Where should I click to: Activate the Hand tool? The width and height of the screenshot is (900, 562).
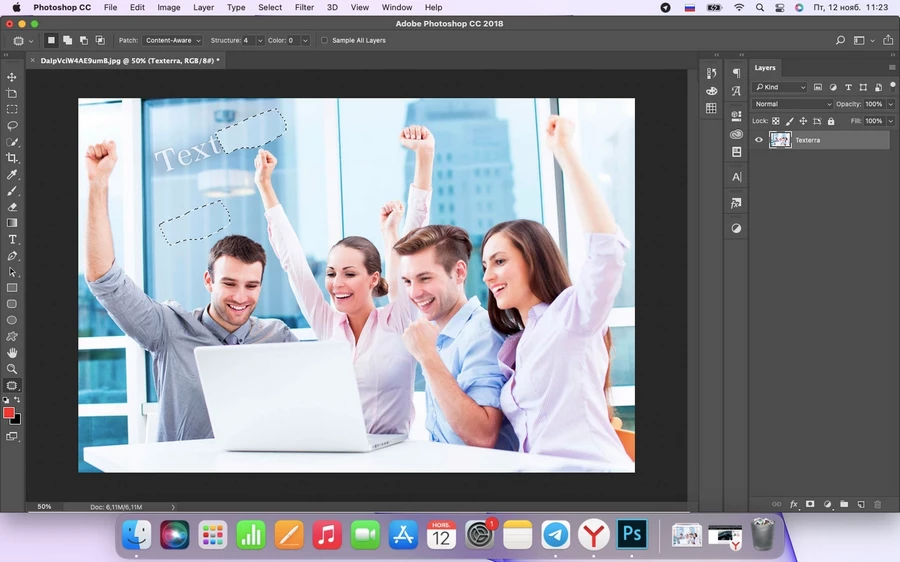[x=12, y=353]
